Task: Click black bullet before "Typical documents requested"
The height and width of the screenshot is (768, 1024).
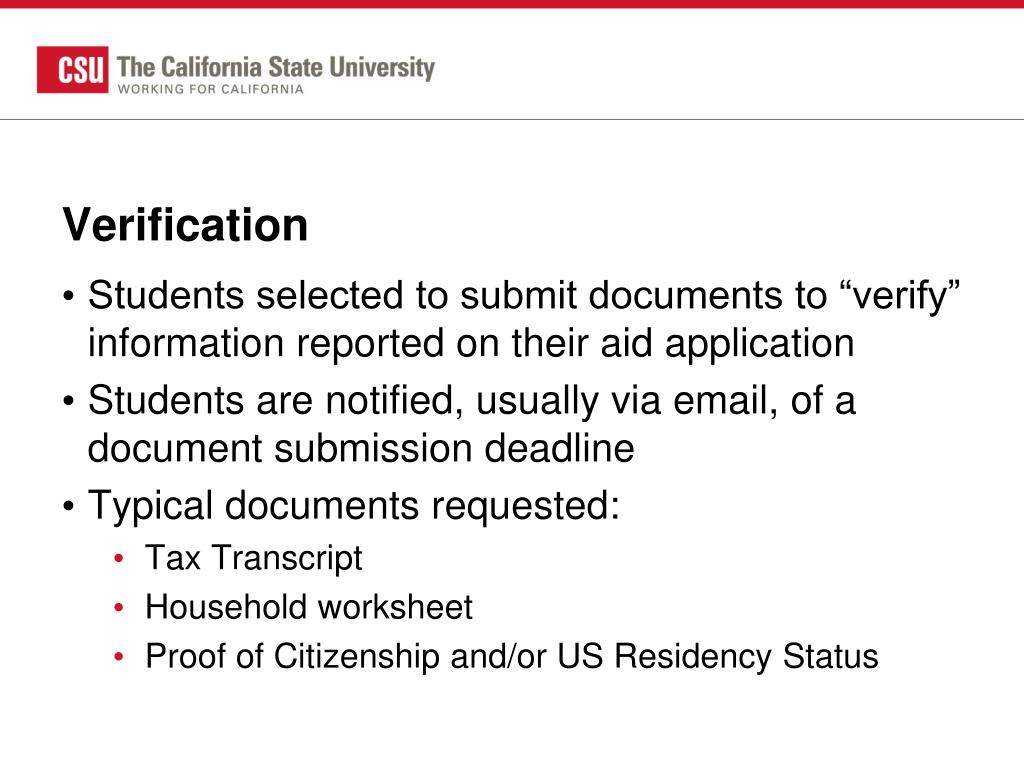Action: (x=68, y=508)
